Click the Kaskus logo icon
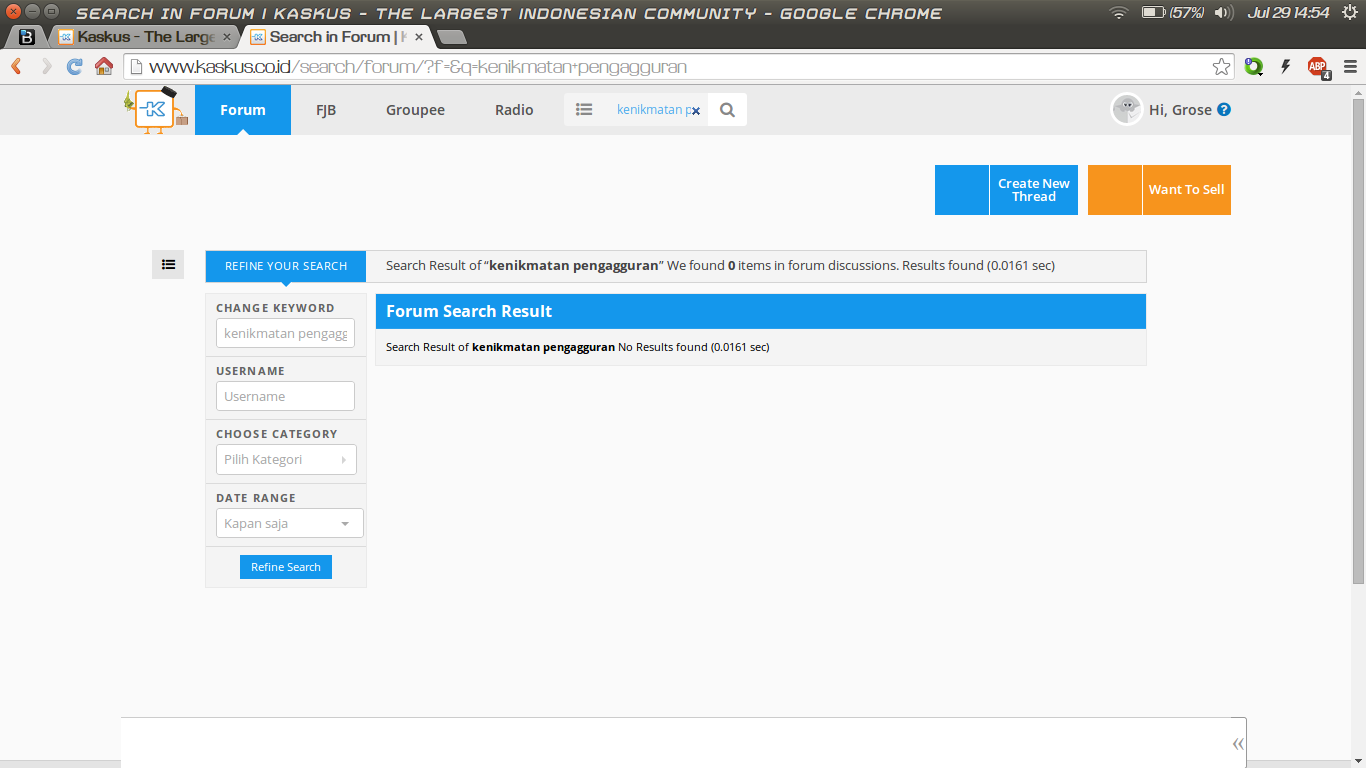This screenshot has height=768, width=1366. [x=156, y=110]
